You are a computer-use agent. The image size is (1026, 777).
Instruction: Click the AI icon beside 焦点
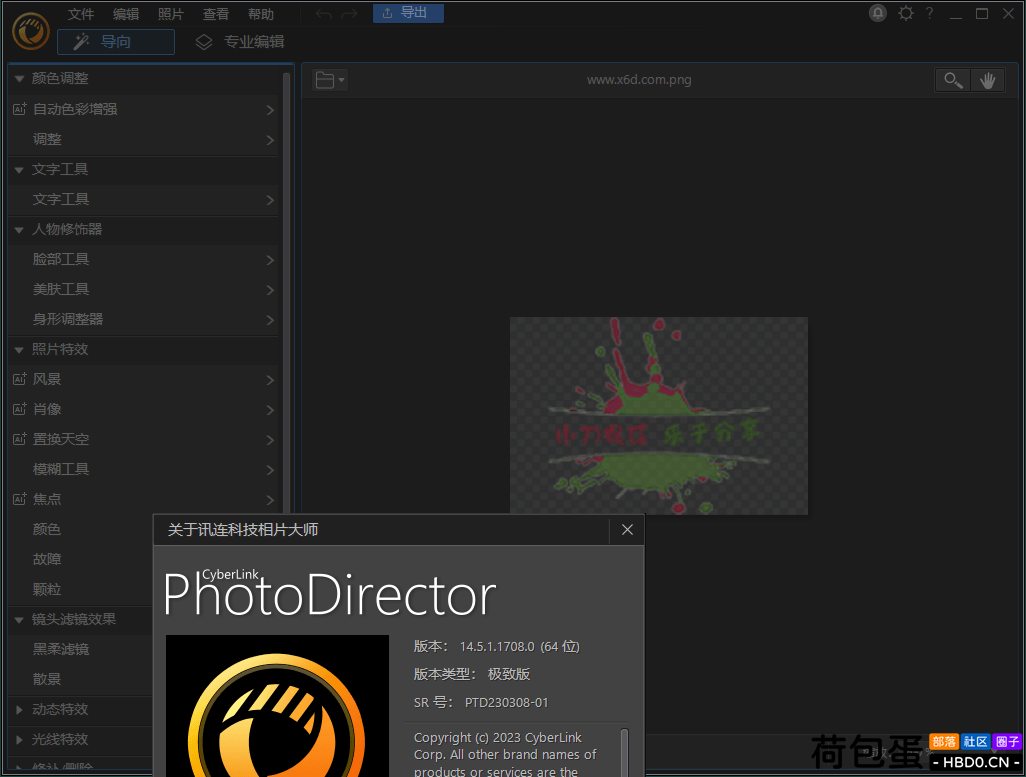pyautogui.click(x=20, y=499)
